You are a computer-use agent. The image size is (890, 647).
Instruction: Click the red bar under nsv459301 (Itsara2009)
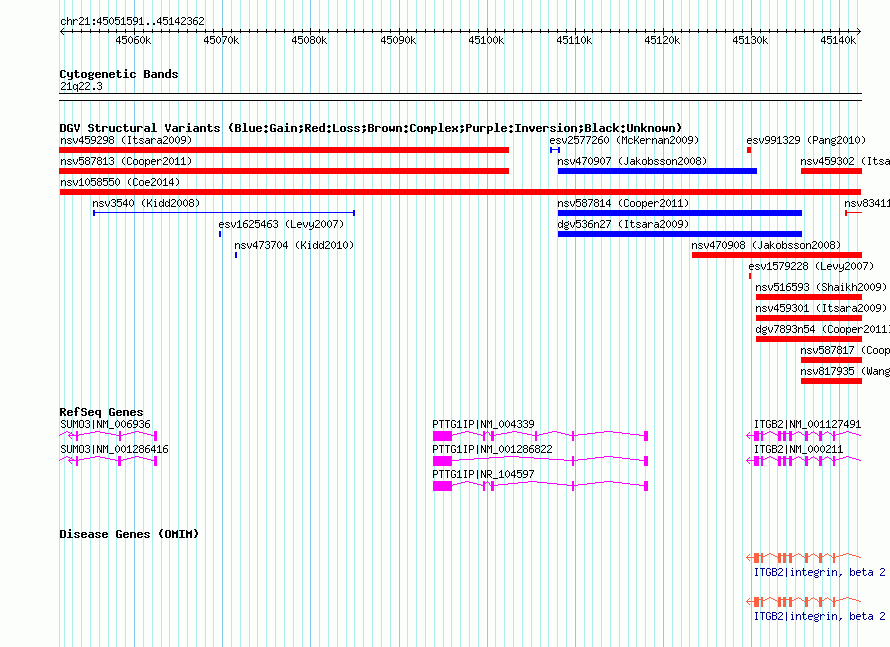point(809,318)
